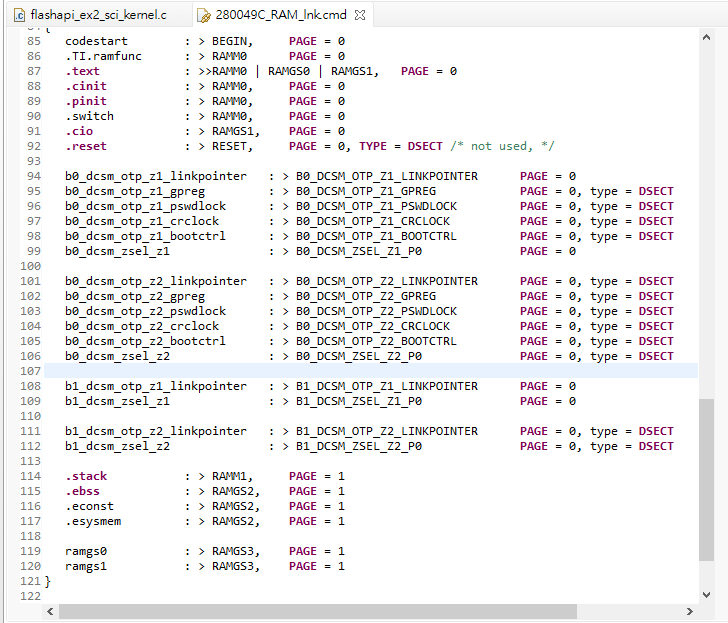Click the C file icon on first tab
Image resolution: width=728 pixels, height=623 pixels.
(x=20, y=15)
